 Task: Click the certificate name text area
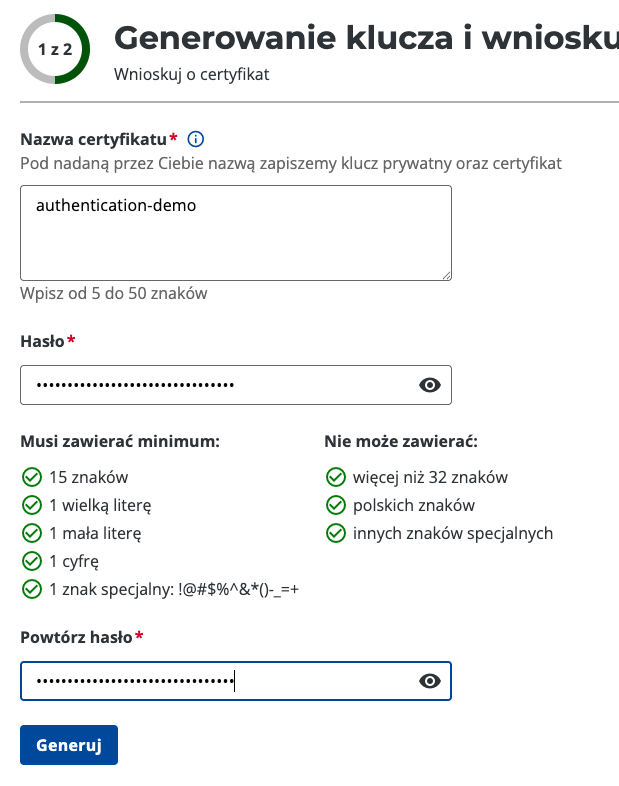235,232
